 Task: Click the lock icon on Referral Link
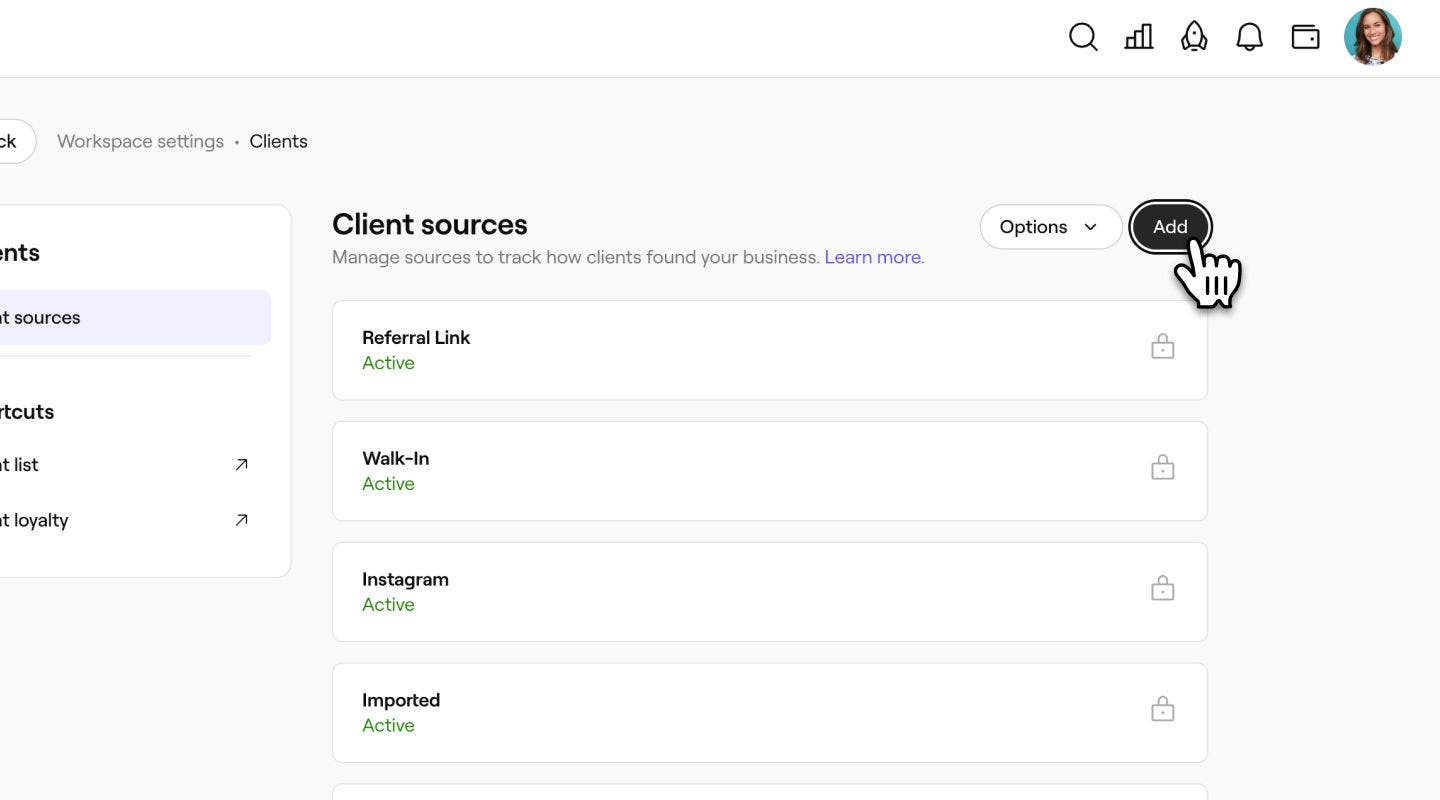click(x=1162, y=347)
